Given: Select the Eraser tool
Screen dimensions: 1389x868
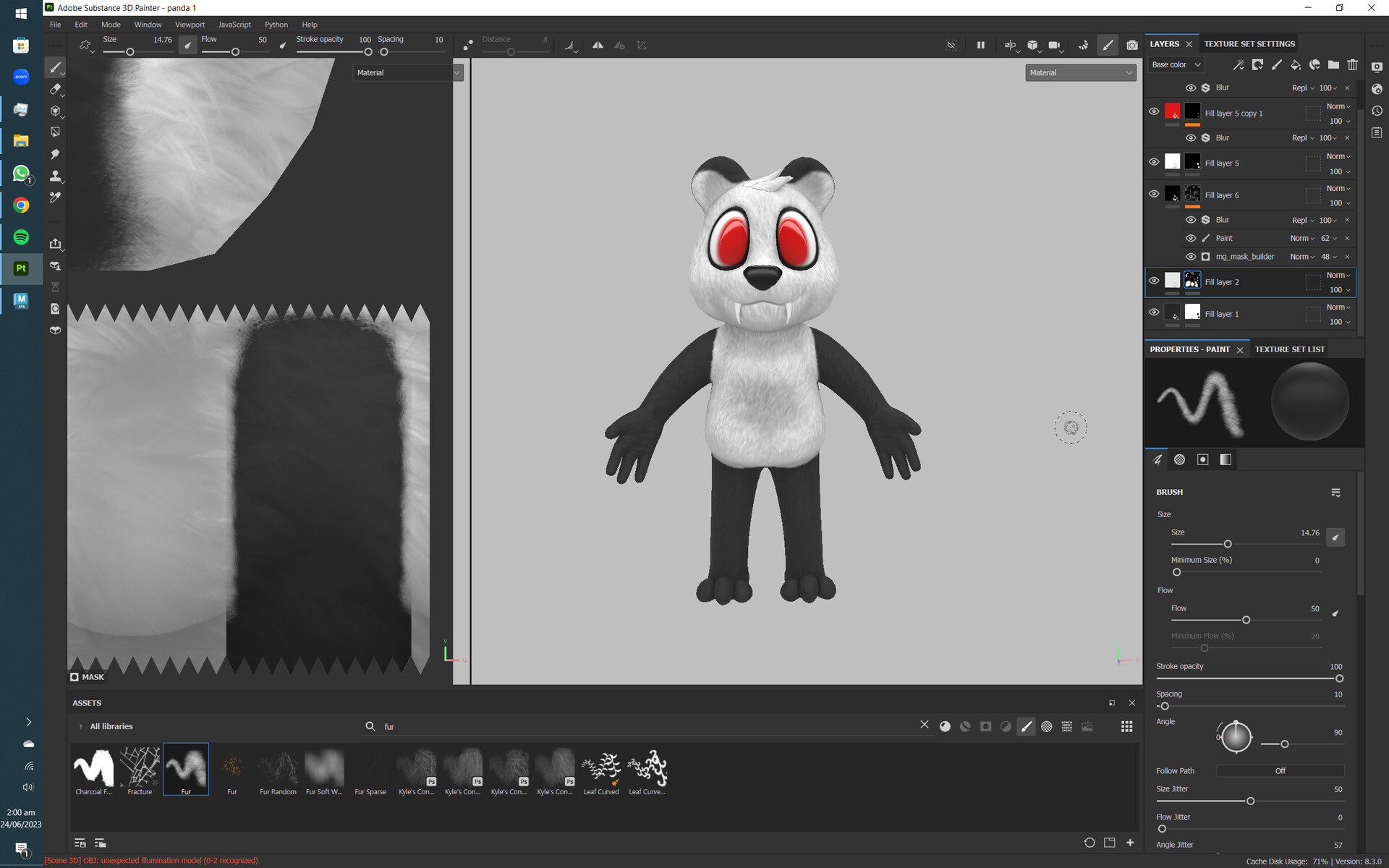Looking at the screenshot, I should click(x=56, y=89).
